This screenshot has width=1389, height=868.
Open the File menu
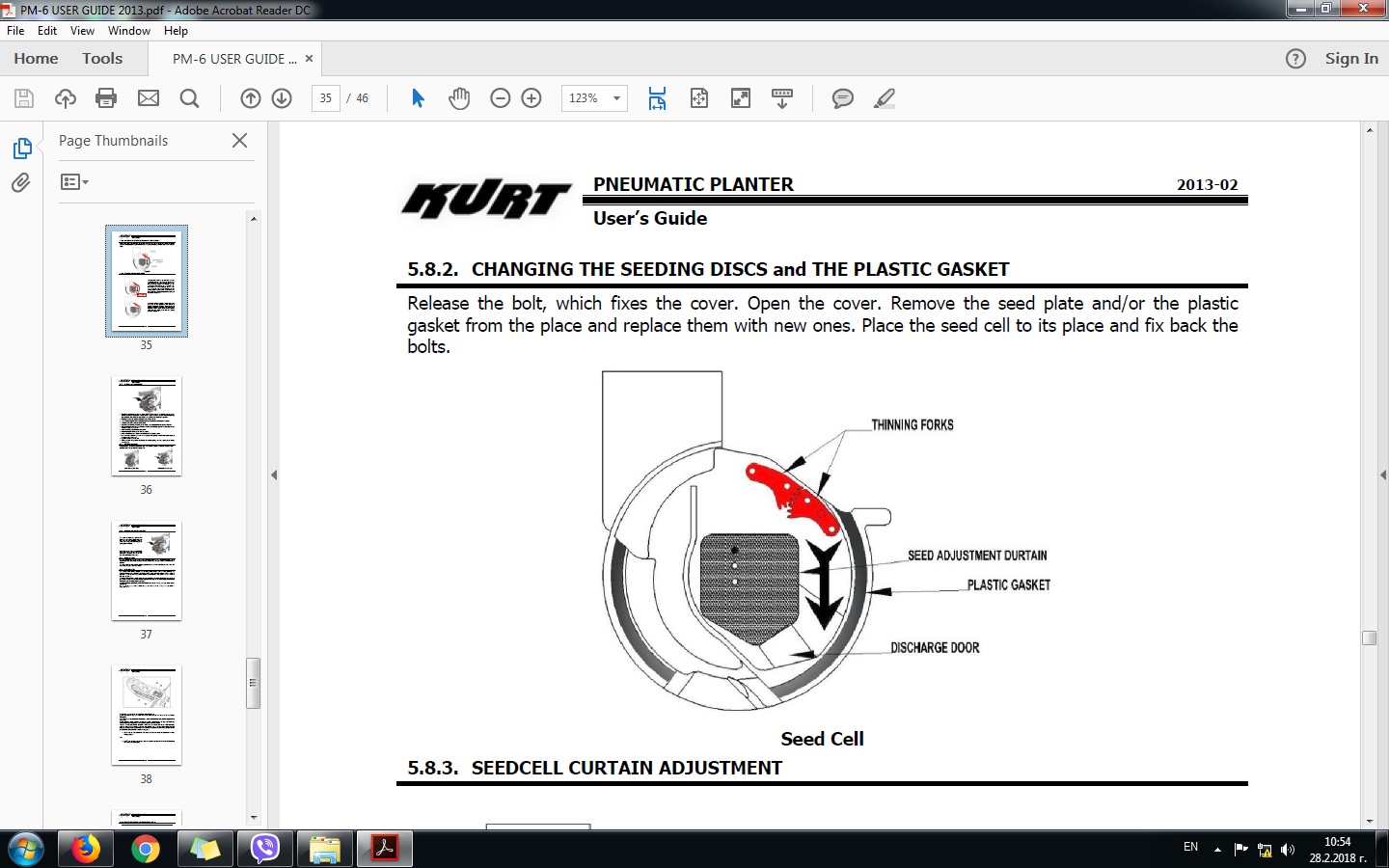pos(15,31)
